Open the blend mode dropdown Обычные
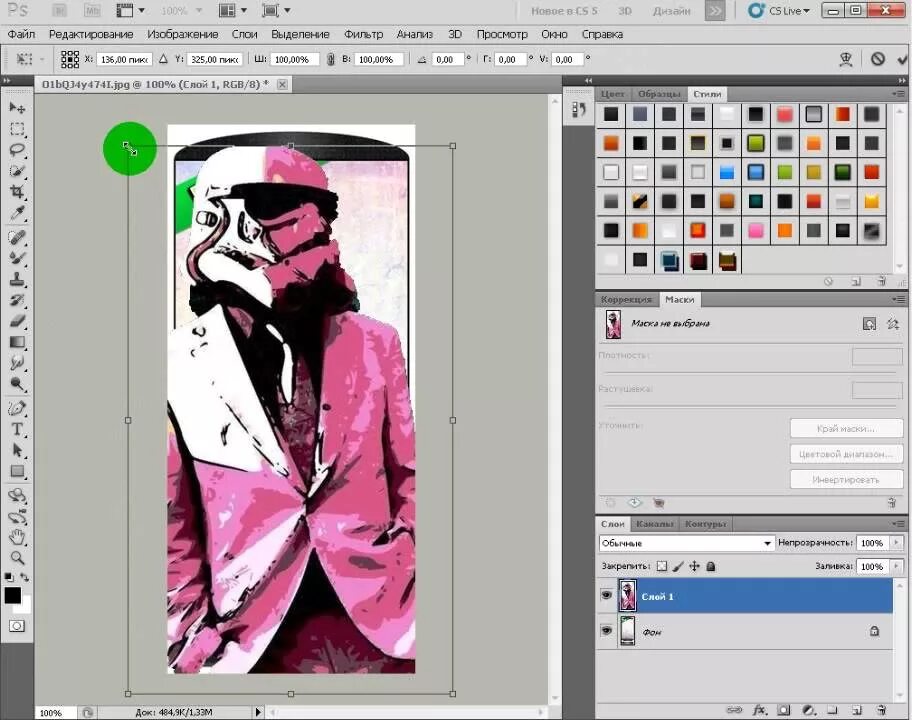Screen dimensions: 912x720 tap(686, 543)
